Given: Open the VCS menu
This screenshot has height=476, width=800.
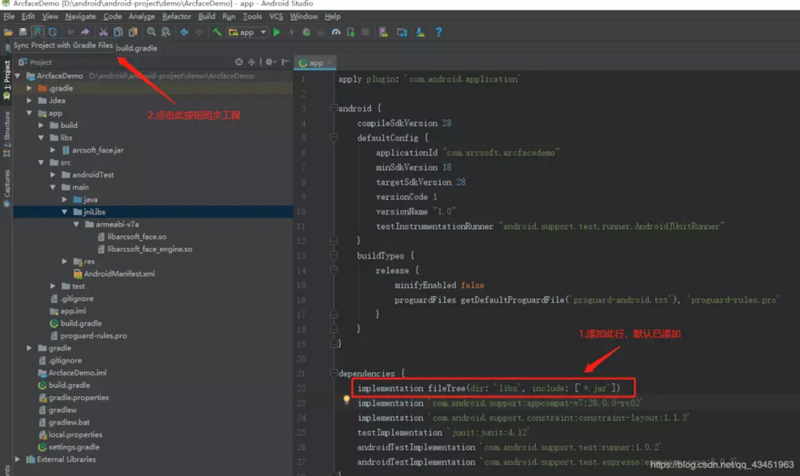Looking at the screenshot, I should click(276, 16).
